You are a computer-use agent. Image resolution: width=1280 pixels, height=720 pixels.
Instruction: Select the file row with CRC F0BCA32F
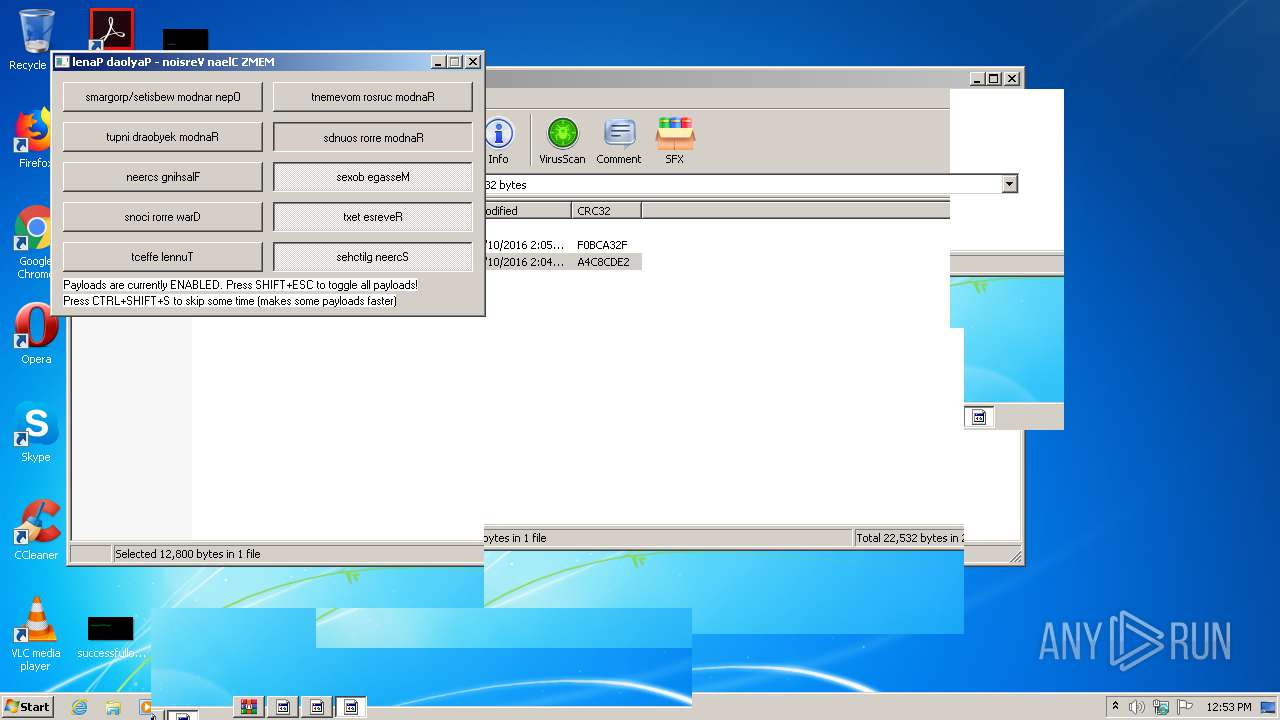click(x=562, y=245)
